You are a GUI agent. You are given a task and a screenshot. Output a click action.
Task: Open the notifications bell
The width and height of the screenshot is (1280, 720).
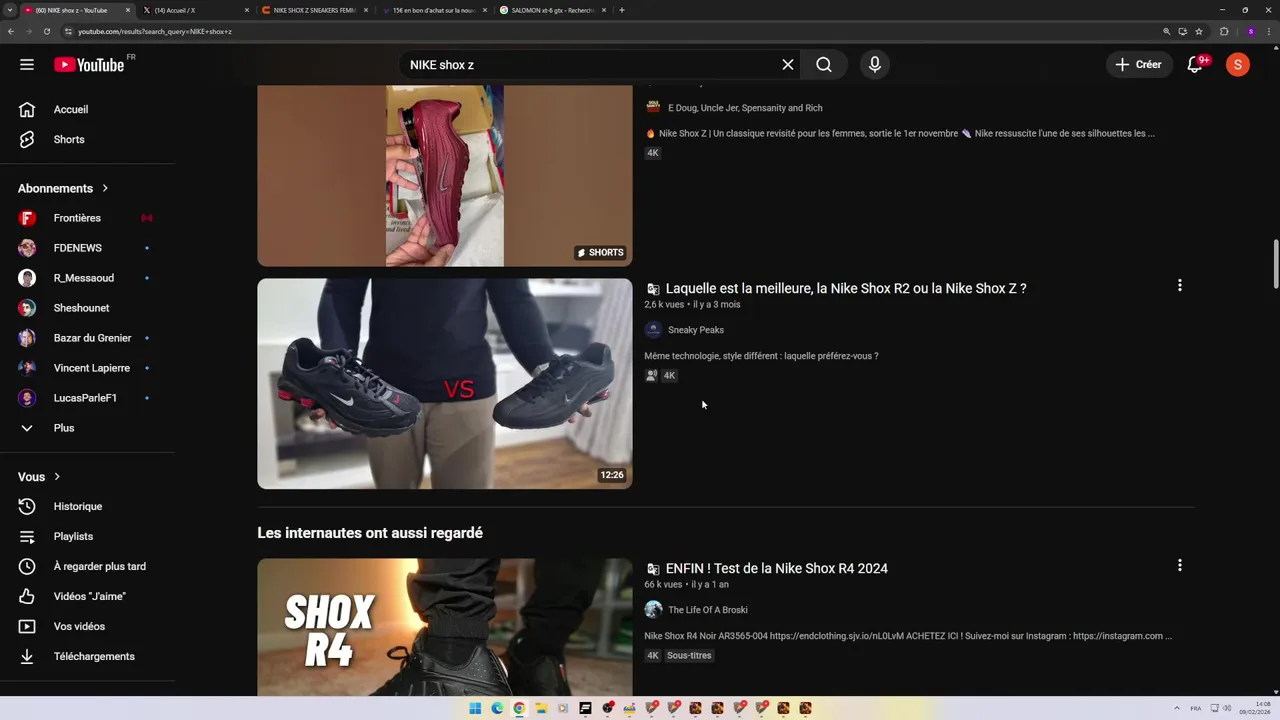(x=1195, y=65)
